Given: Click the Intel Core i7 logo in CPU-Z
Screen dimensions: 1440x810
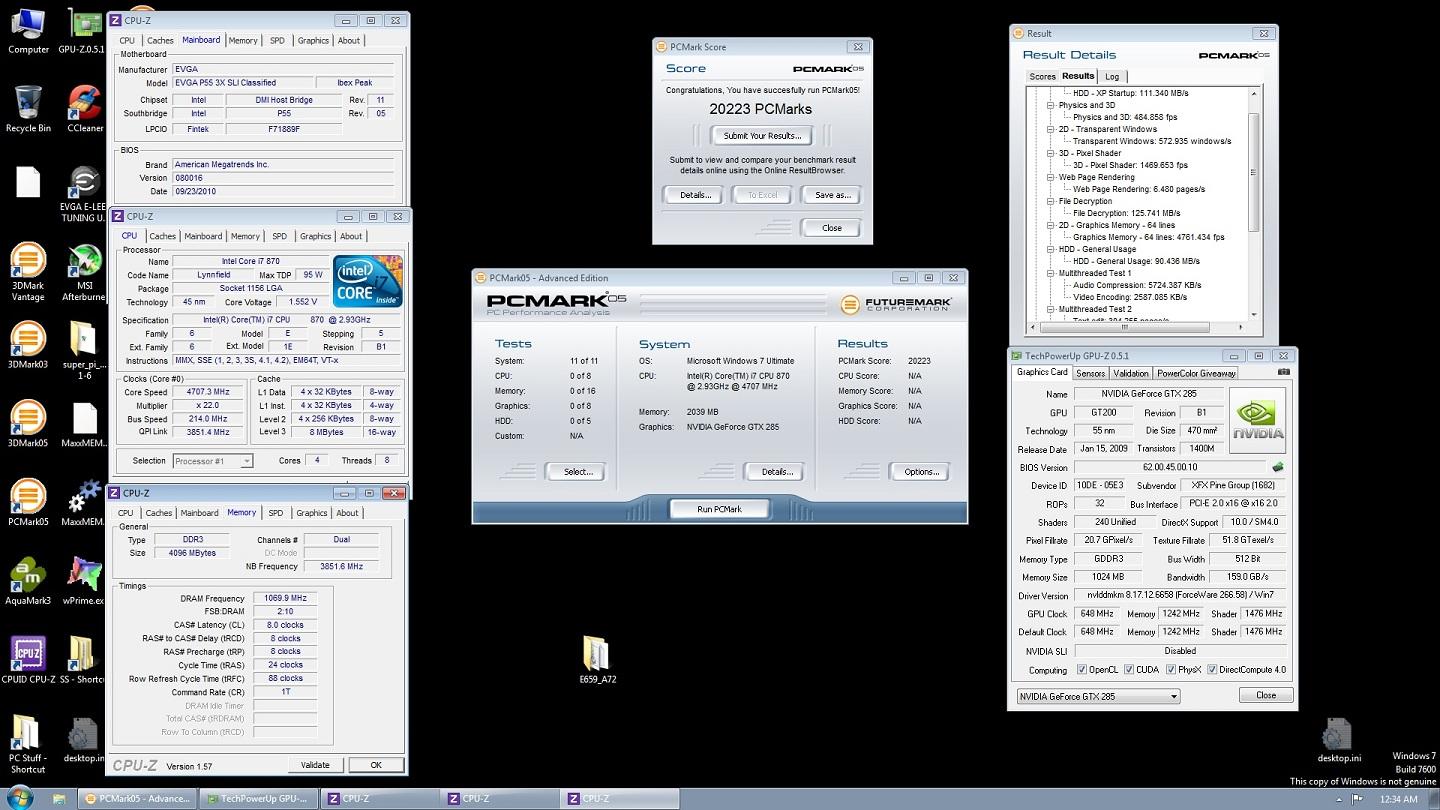Looking at the screenshot, I should click(368, 281).
